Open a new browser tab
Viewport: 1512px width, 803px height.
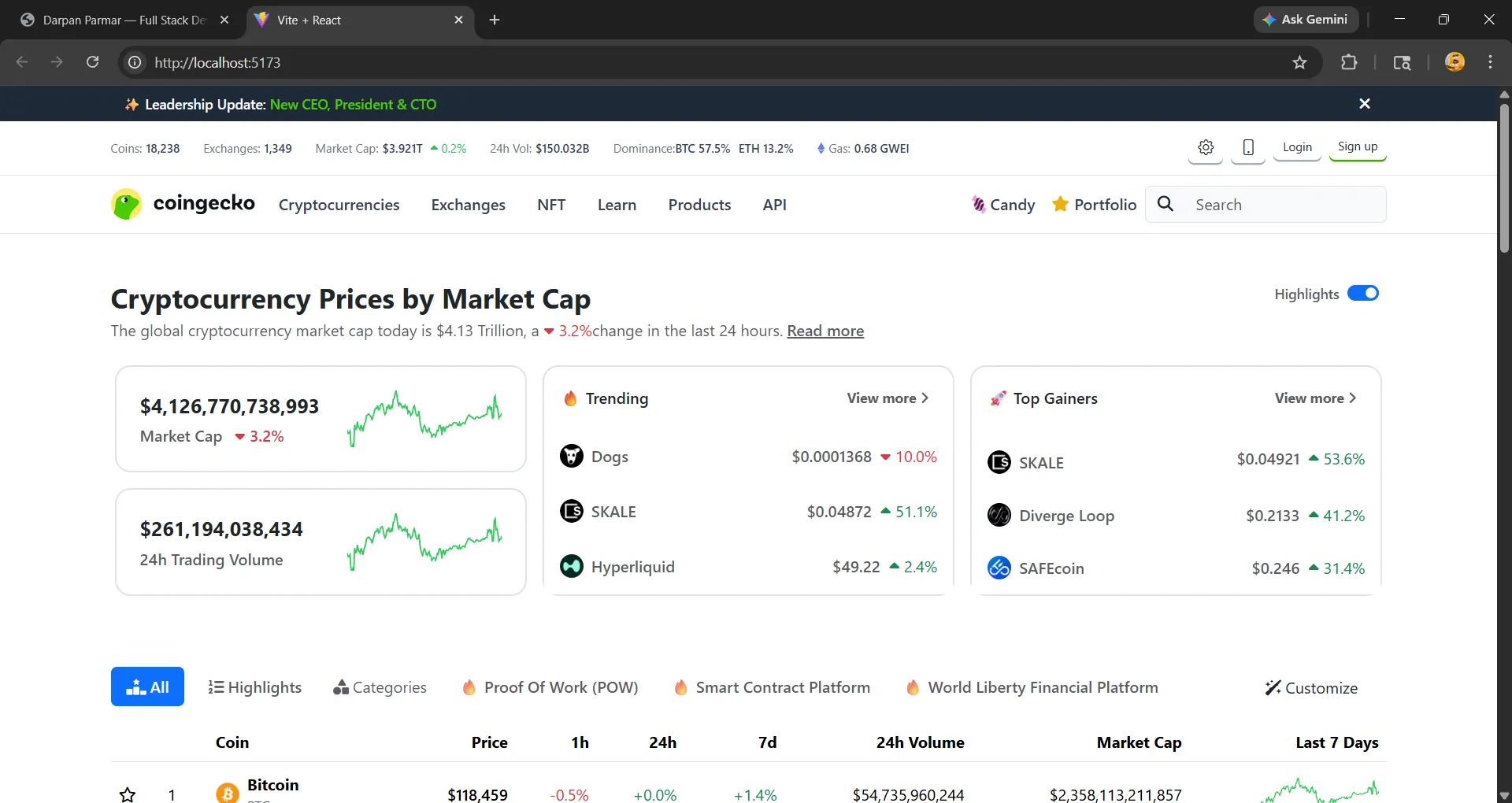495,20
